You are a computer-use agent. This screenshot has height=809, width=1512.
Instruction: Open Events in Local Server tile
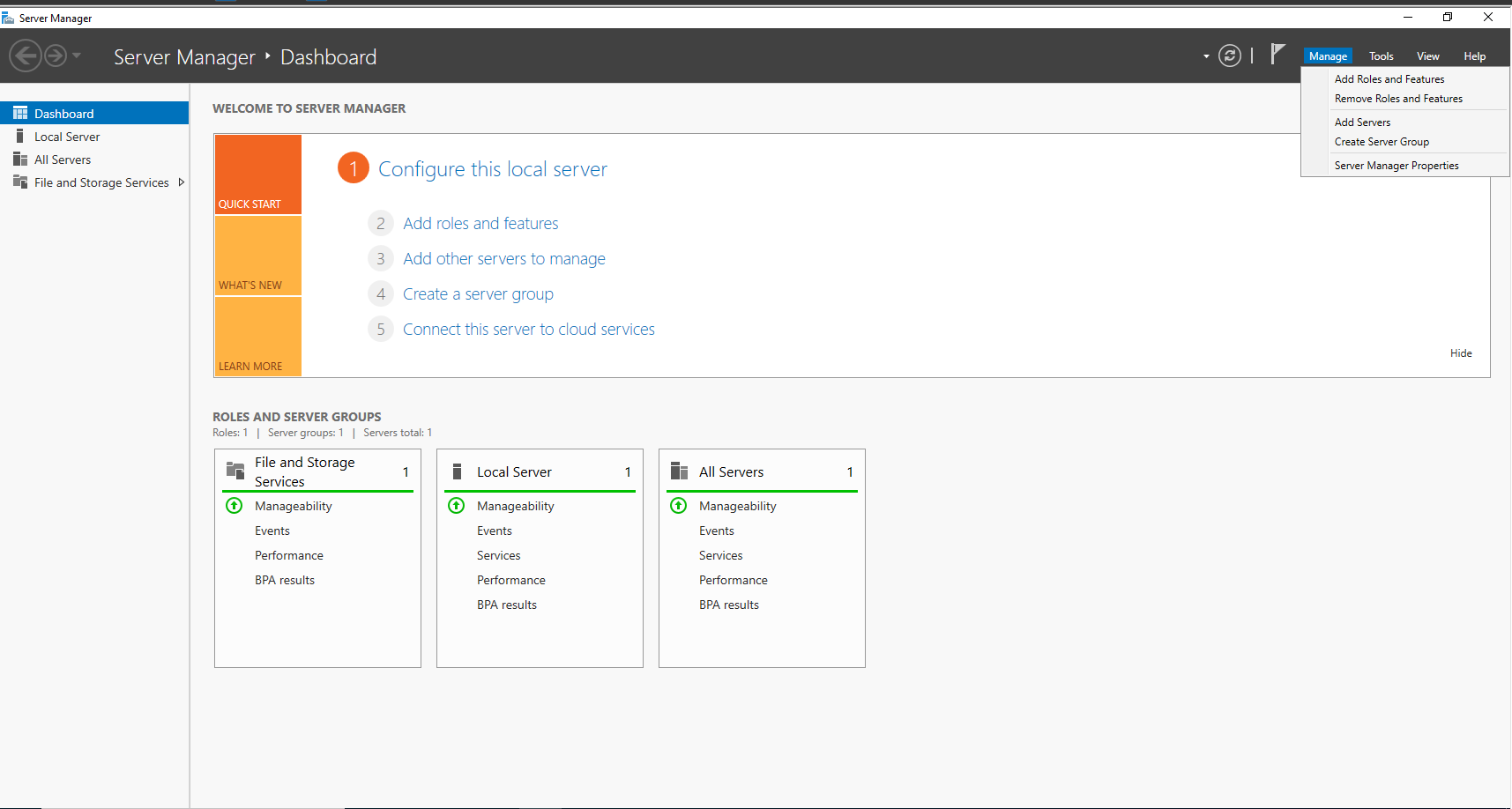[x=495, y=531]
